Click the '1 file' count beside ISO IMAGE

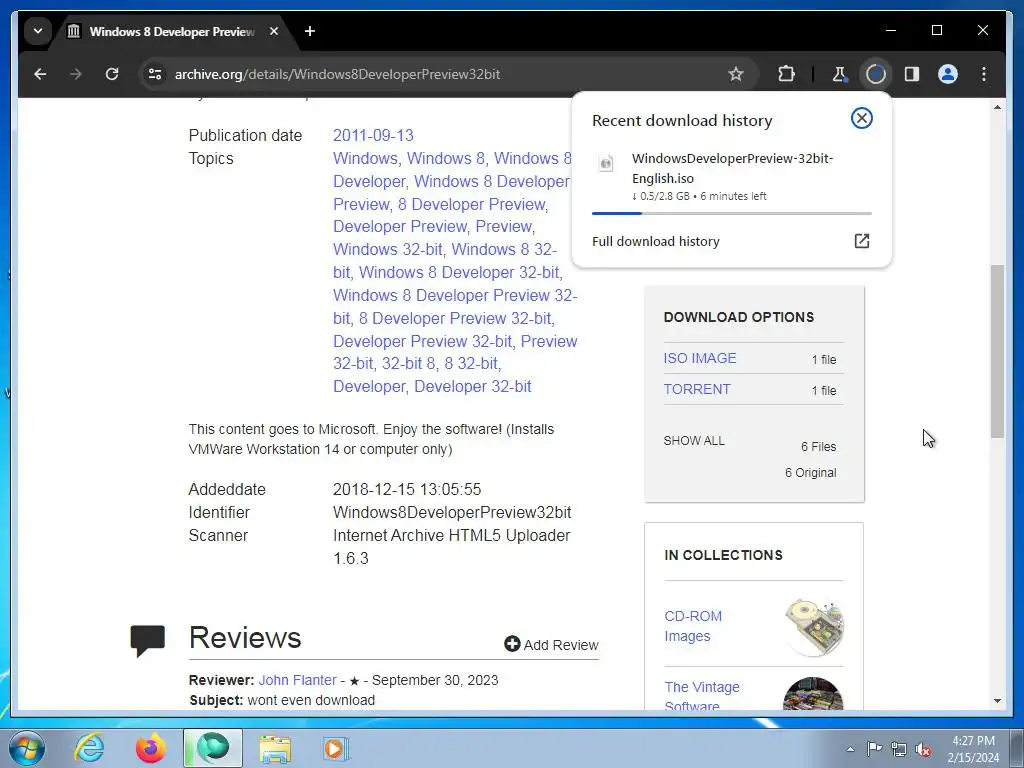pyautogui.click(x=824, y=360)
